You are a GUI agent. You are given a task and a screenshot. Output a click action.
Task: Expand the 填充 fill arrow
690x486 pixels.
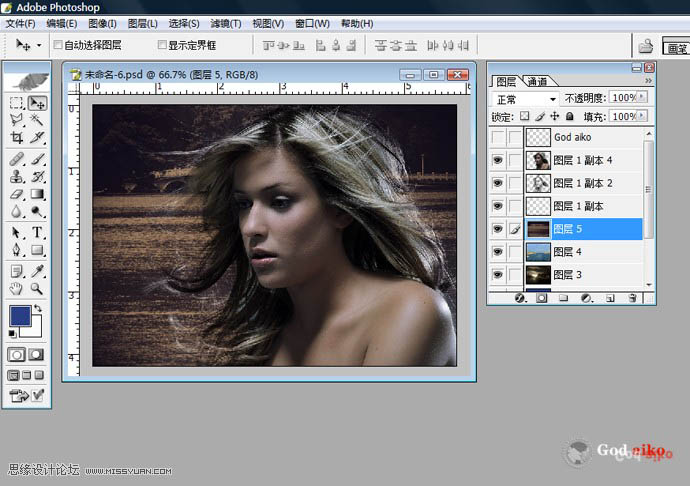pos(642,117)
